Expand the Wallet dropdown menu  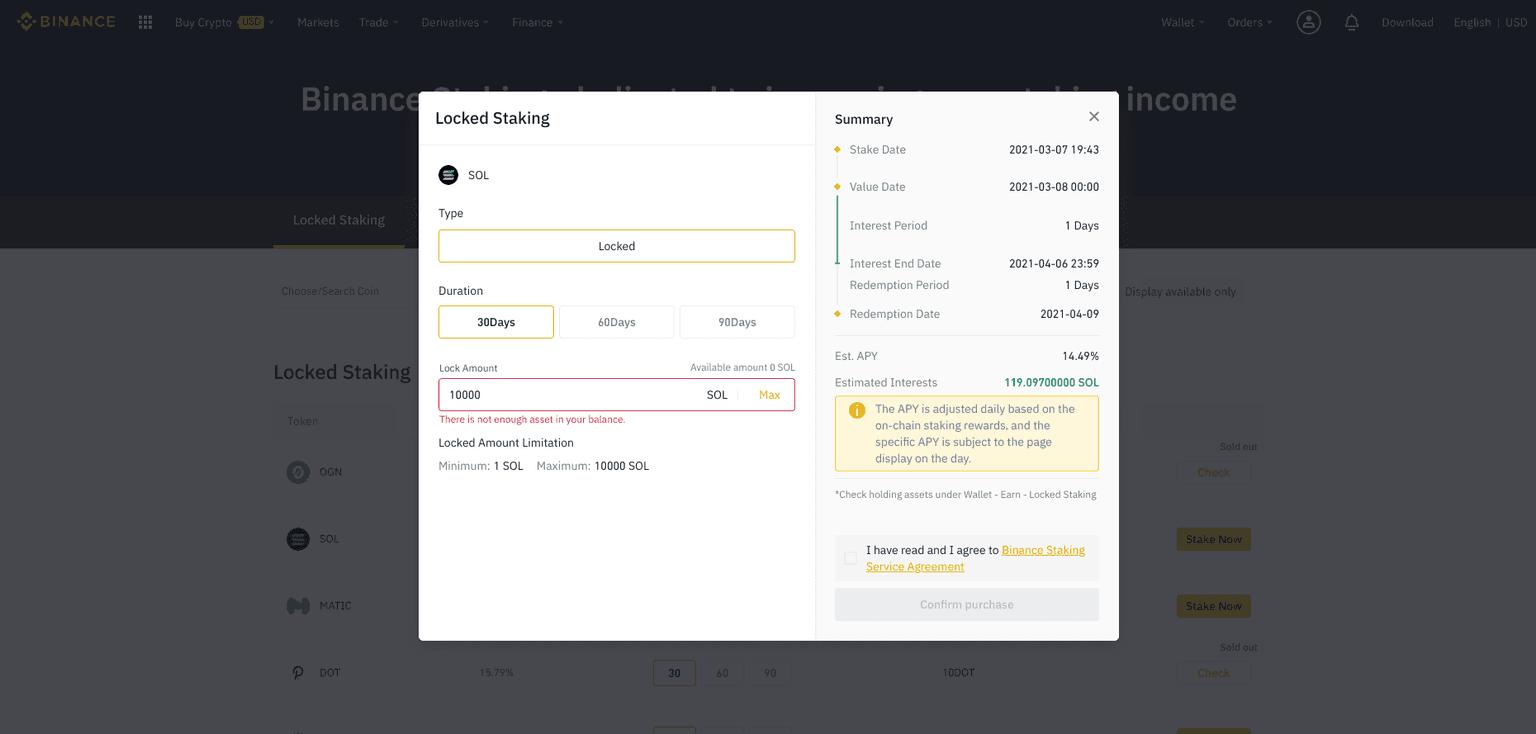[x=1183, y=22]
